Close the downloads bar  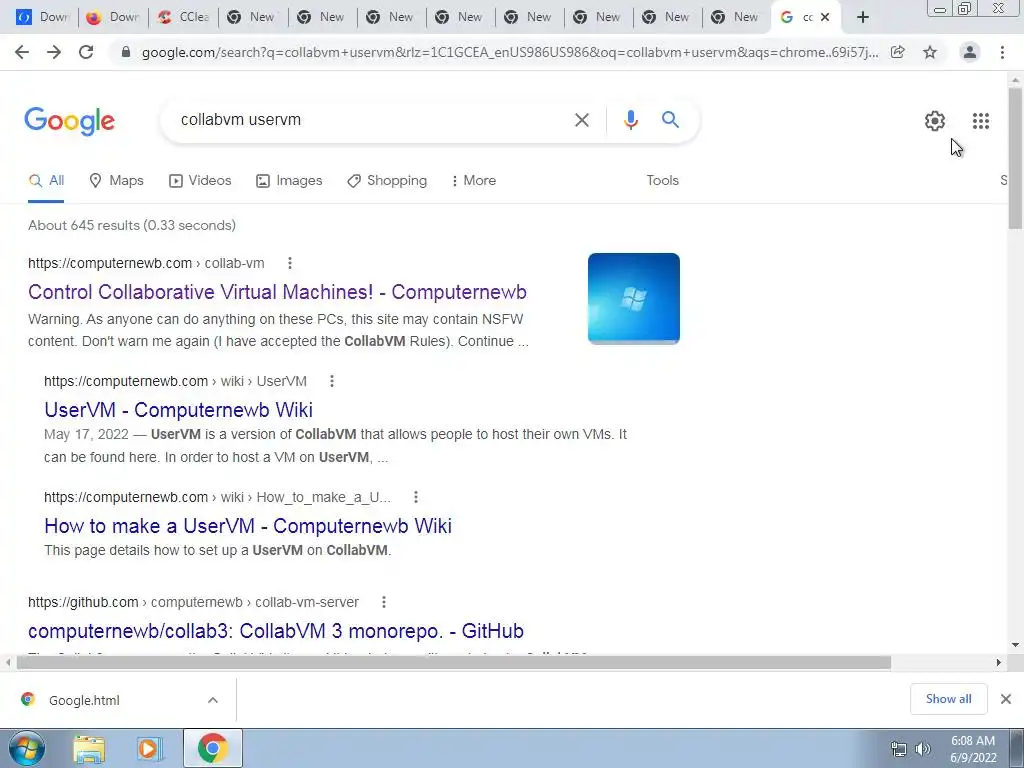click(x=1006, y=699)
